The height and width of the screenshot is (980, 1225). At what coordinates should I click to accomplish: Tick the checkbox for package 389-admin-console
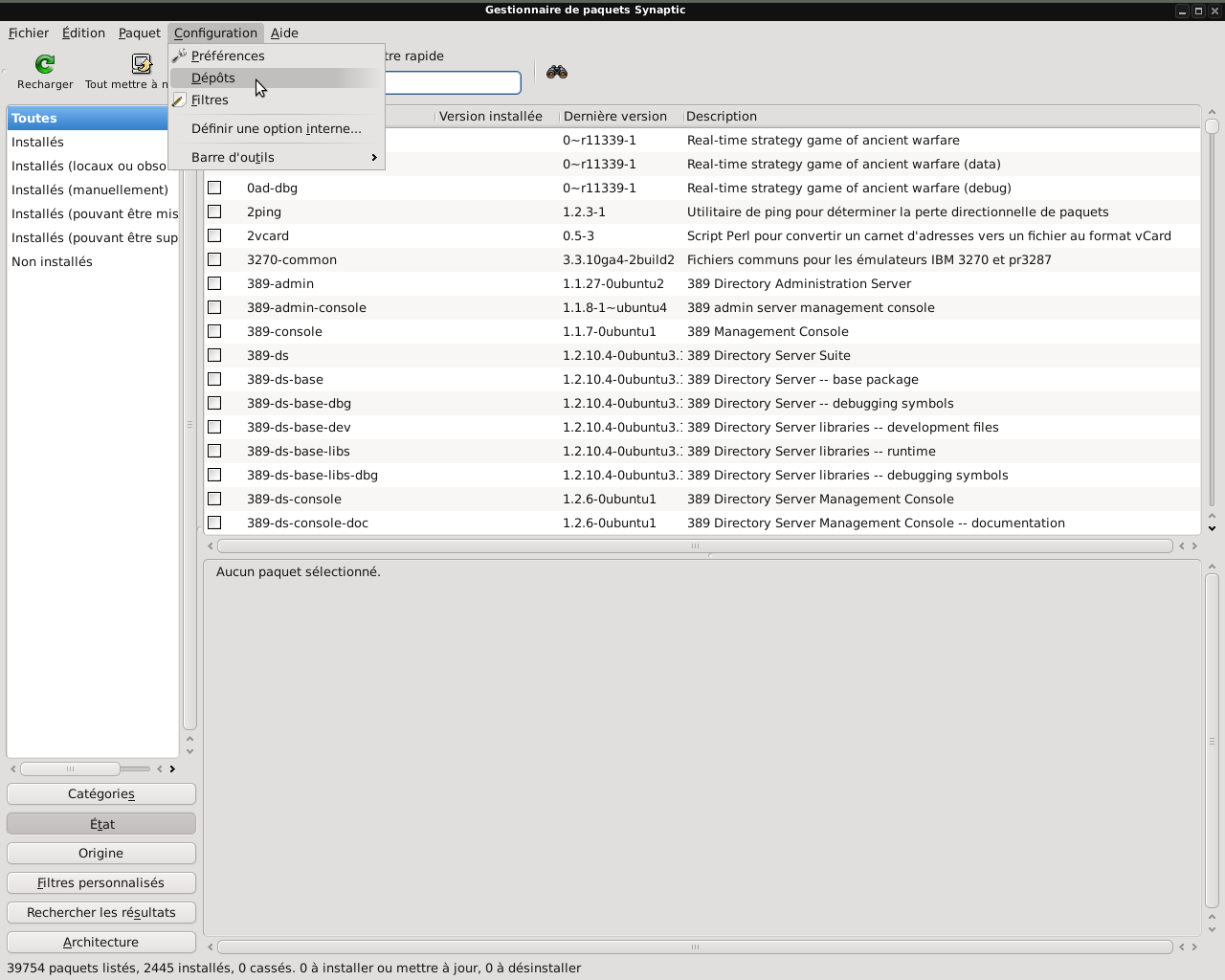[x=214, y=307]
